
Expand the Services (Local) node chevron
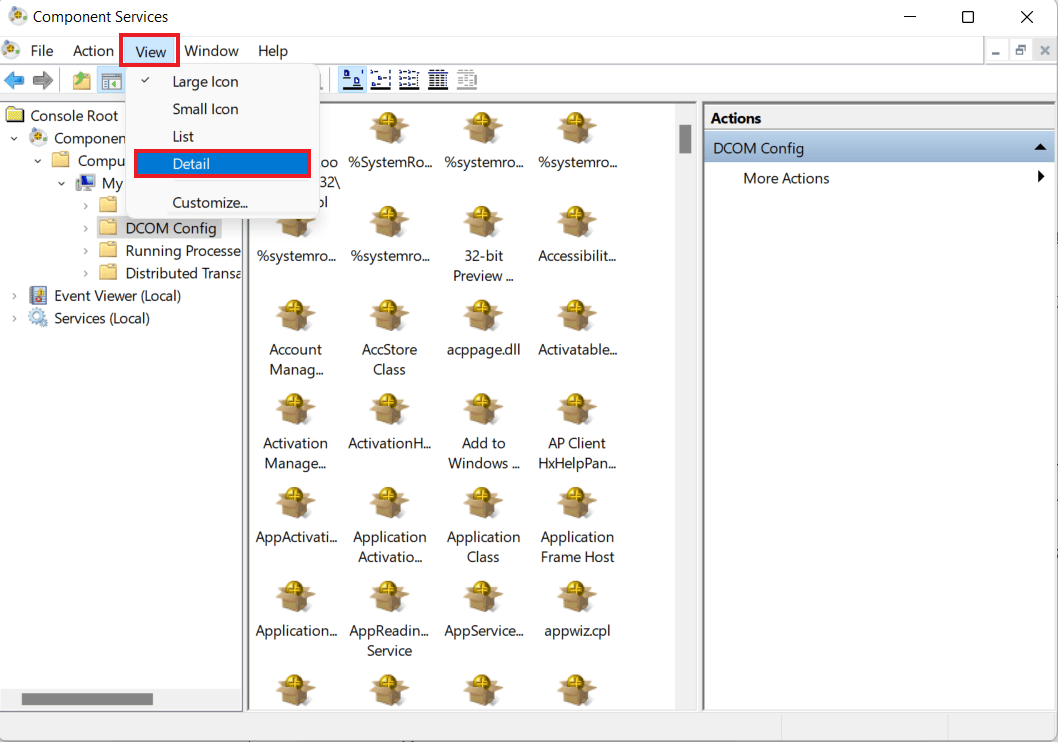point(14,318)
